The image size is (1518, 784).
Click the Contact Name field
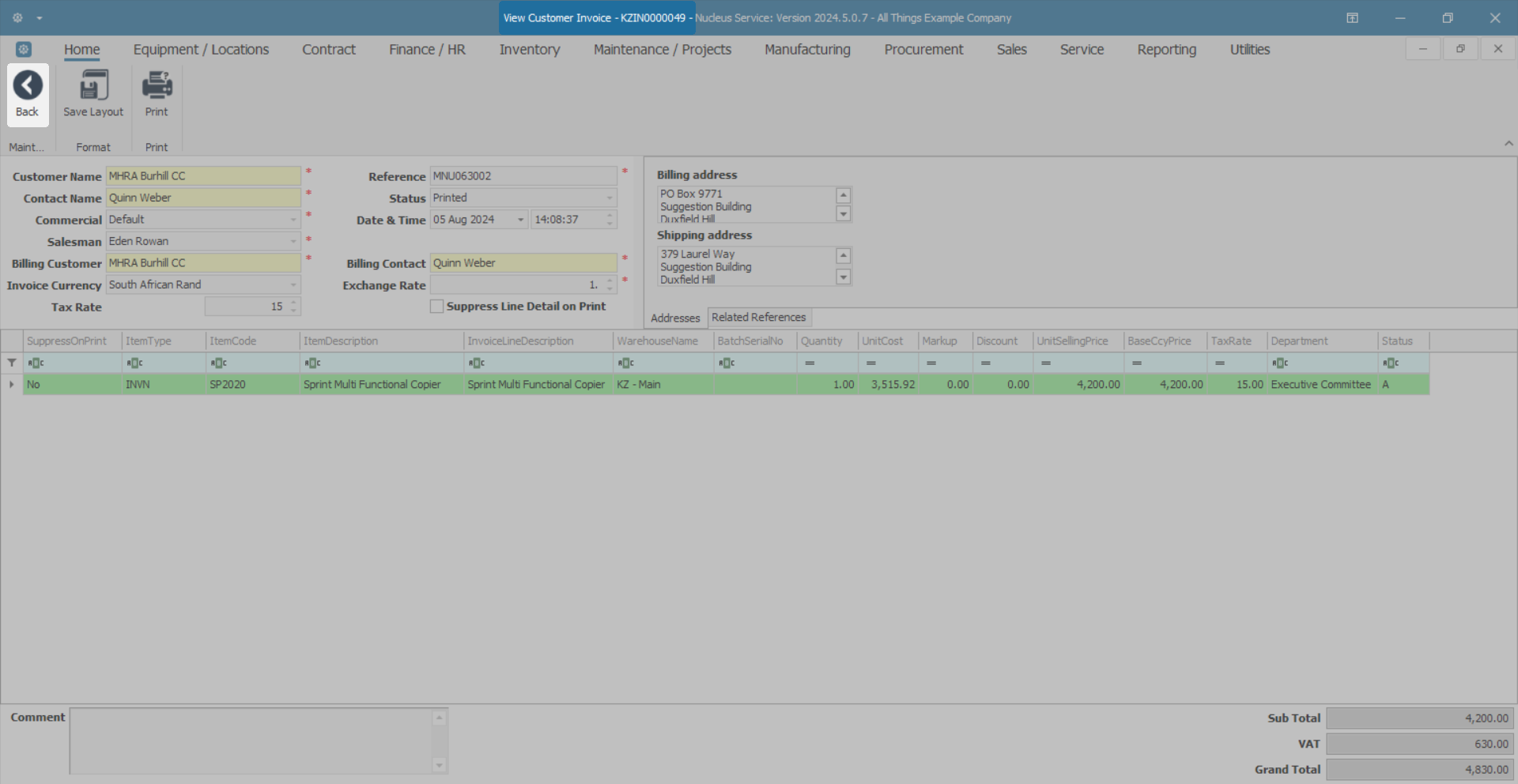tap(203, 198)
